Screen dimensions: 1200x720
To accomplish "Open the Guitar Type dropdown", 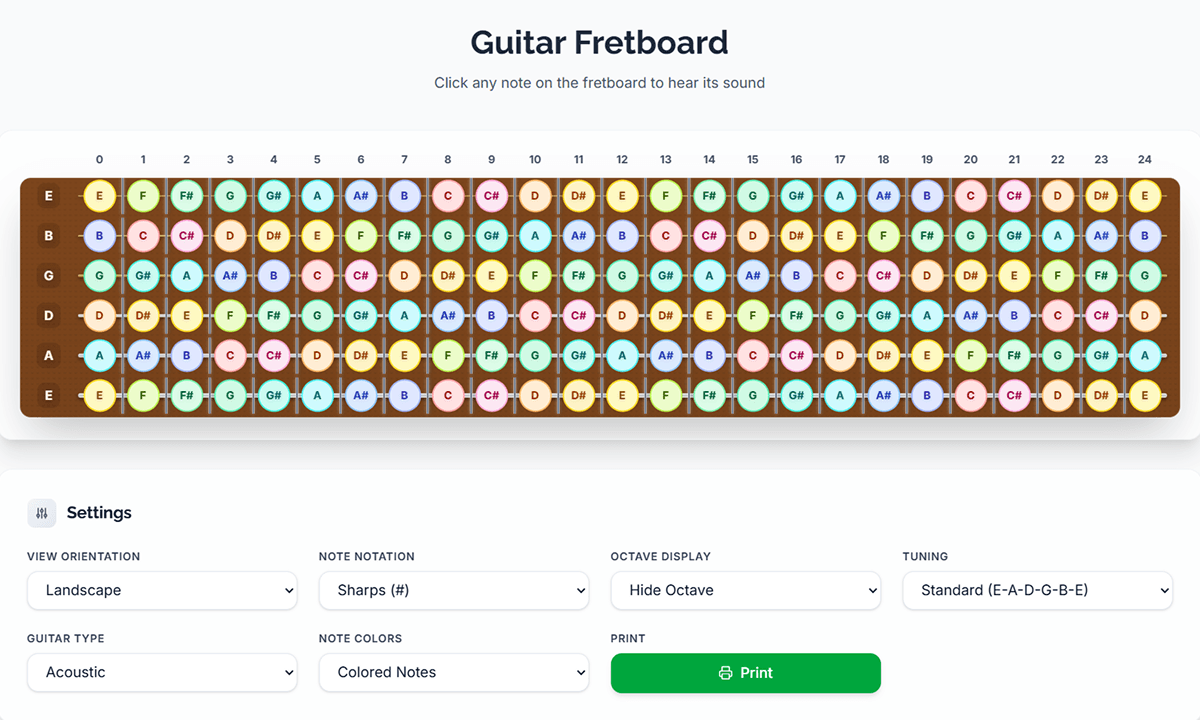I will [x=162, y=672].
